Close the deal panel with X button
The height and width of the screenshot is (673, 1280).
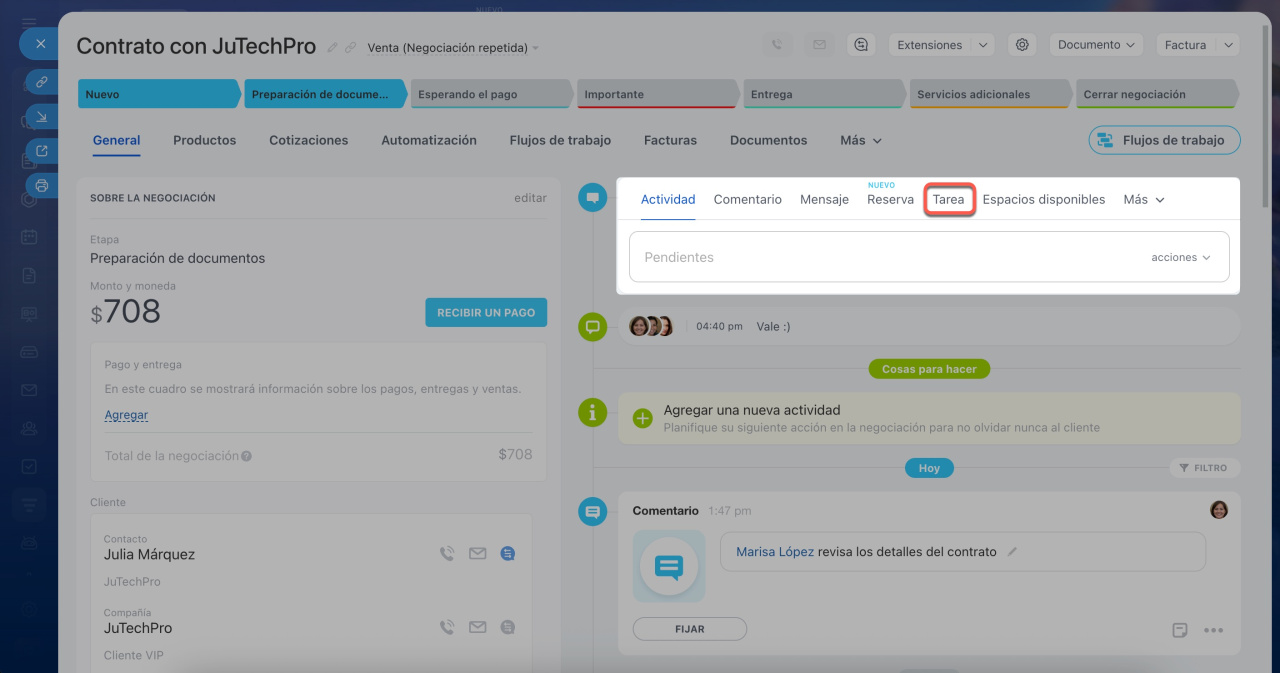pyautogui.click(x=40, y=44)
